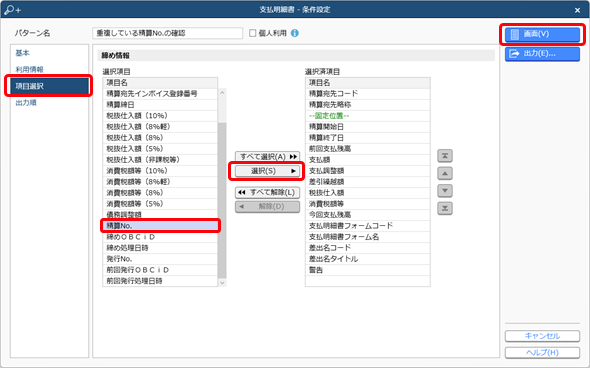Select 前回発行処理日時 in left list
Image resolution: width=590 pixels, height=368 pixels.
pyautogui.click(x=160, y=281)
